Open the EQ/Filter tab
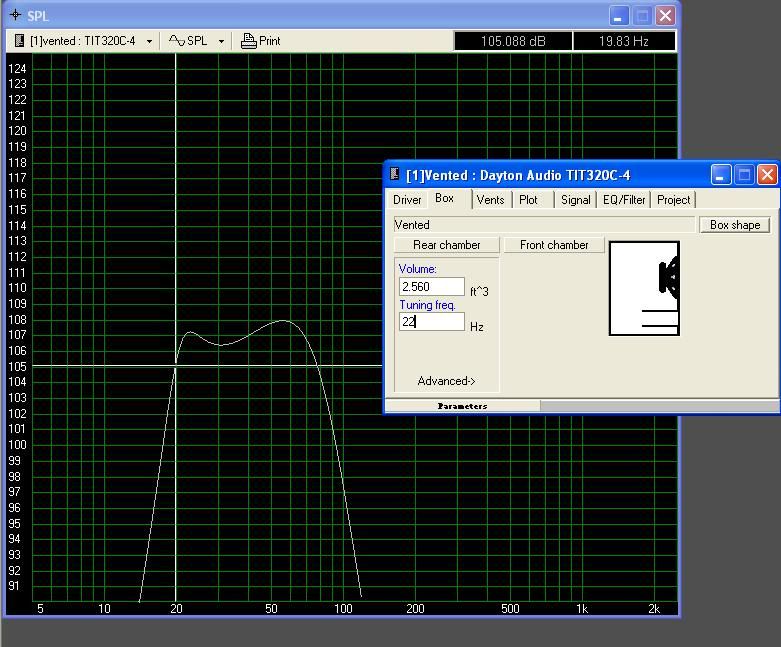The width and height of the screenshot is (781, 647). 624,200
